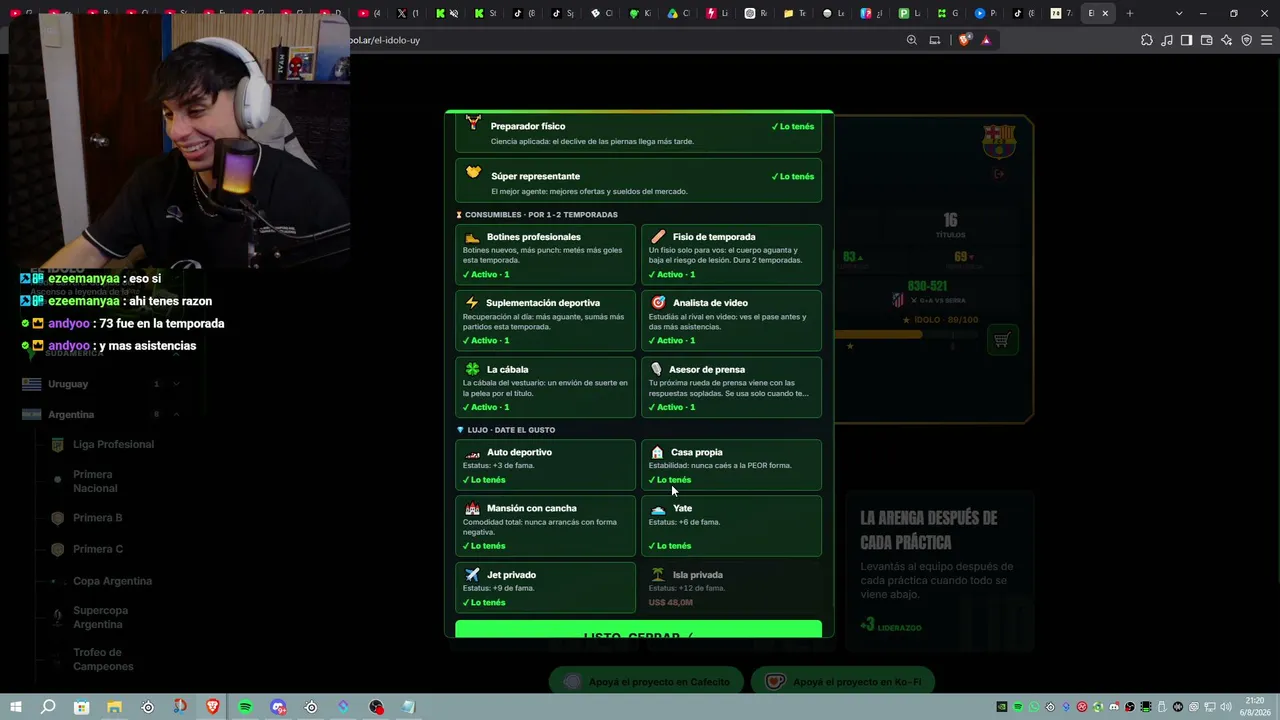Click the 'Activo · 1' status of La cábala
The height and width of the screenshot is (720, 1280).
pyautogui.click(x=486, y=407)
